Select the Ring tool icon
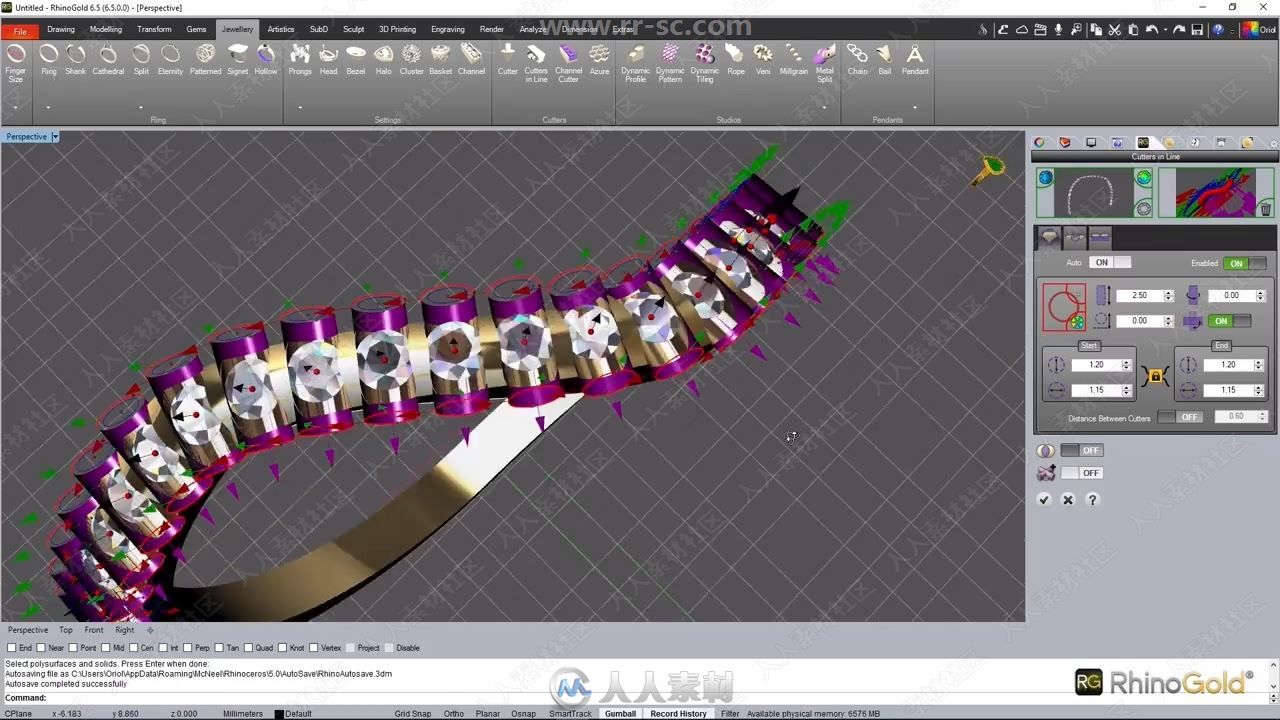Screen dimensions: 1280x720 (x=49, y=60)
